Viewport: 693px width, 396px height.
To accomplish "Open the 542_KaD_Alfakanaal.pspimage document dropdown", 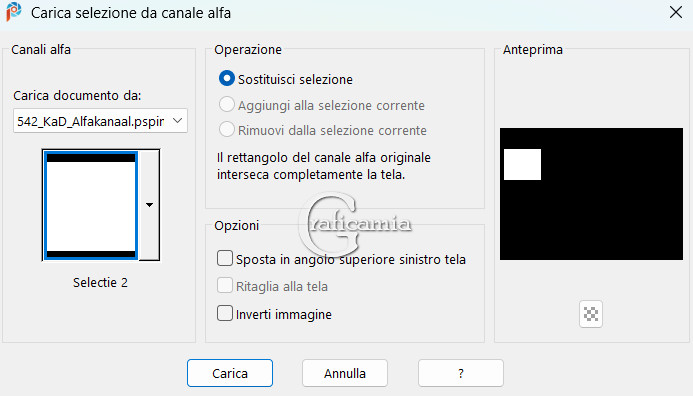I will point(100,121).
